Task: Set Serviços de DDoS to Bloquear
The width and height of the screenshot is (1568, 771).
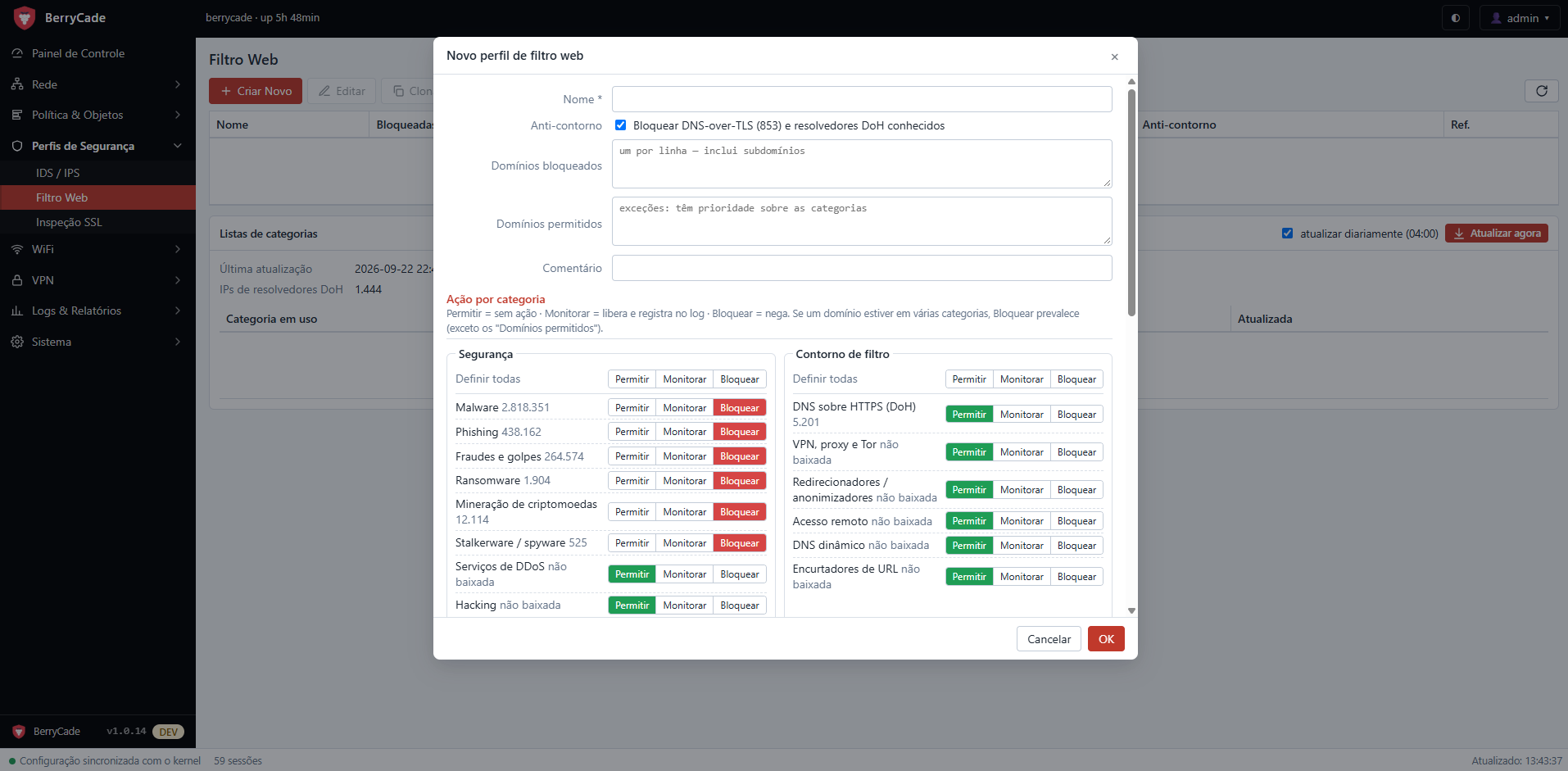Action: [x=739, y=574]
